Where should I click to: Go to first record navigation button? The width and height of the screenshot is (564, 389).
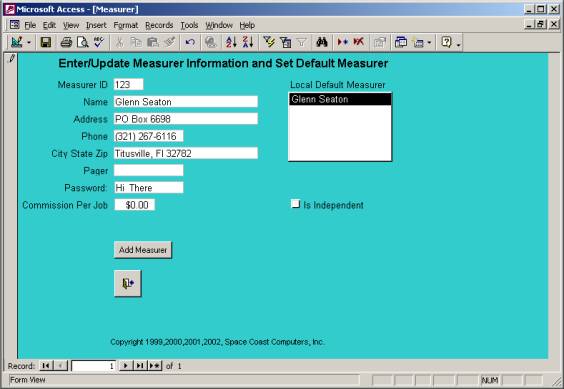click(45, 366)
